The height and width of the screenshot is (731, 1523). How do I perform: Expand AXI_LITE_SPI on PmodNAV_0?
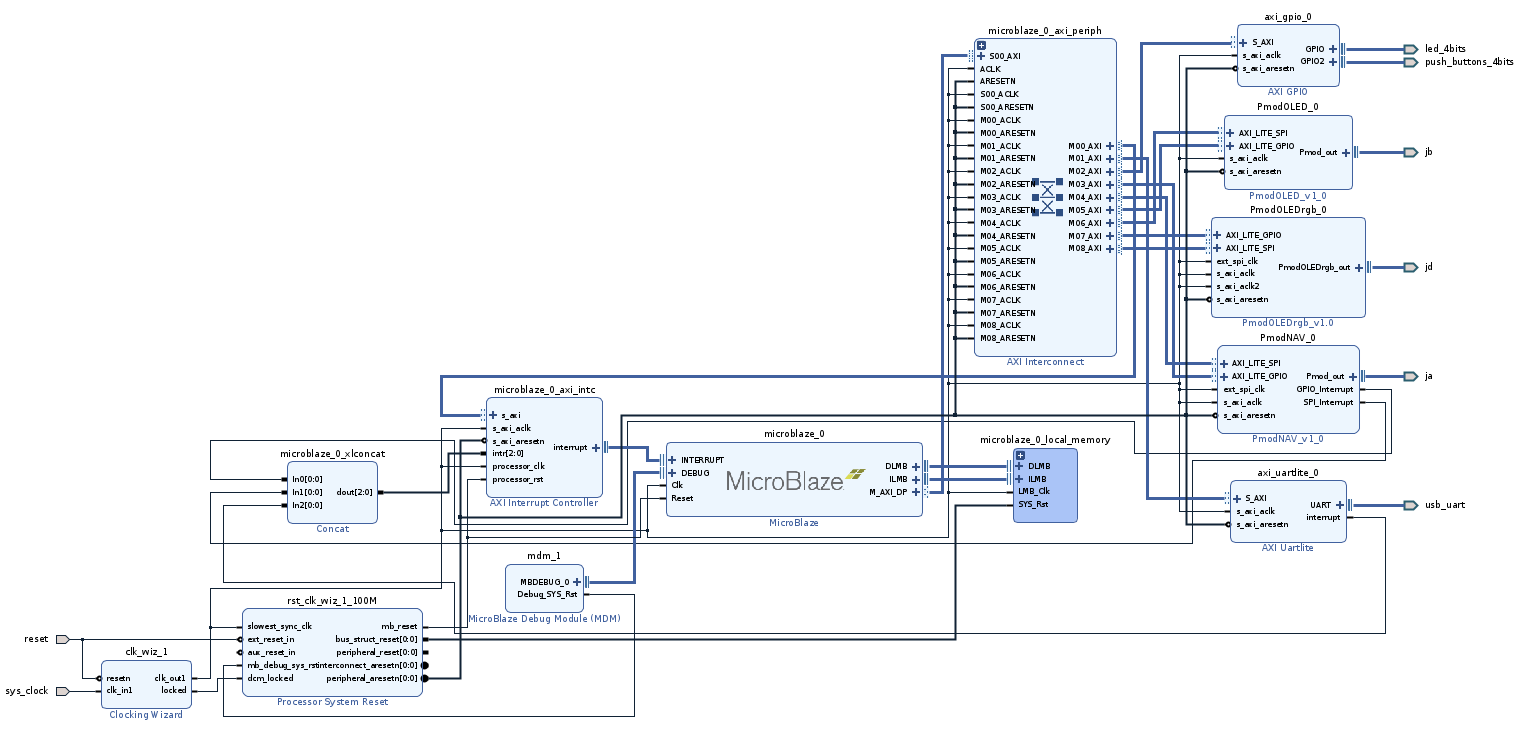click(x=1223, y=363)
